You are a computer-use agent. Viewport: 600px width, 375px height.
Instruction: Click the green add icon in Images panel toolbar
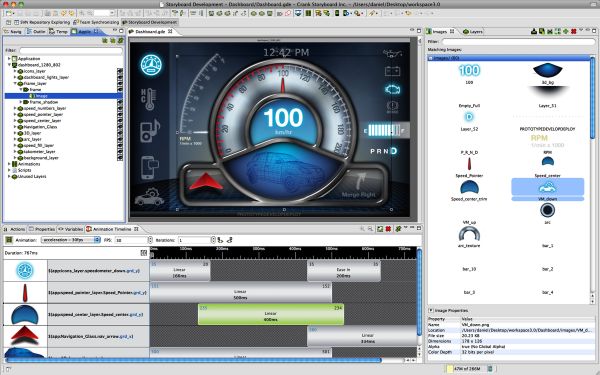(x=566, y=31)
